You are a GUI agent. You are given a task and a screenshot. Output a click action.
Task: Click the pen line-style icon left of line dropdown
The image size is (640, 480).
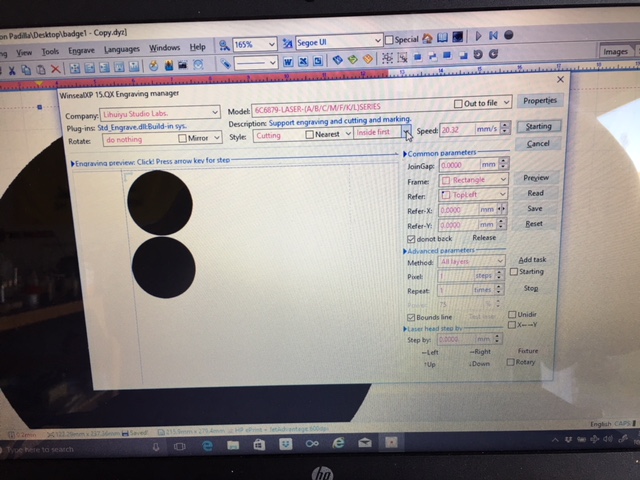click(225, 64)
